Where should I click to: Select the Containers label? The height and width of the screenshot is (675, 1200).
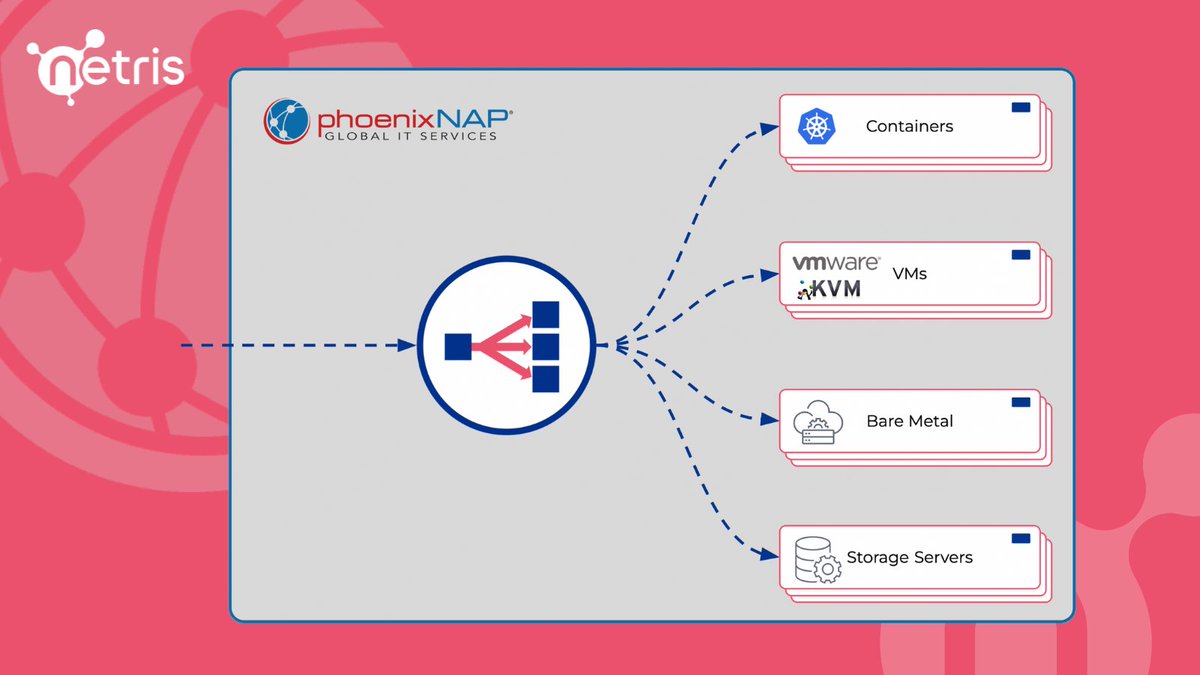909,127
